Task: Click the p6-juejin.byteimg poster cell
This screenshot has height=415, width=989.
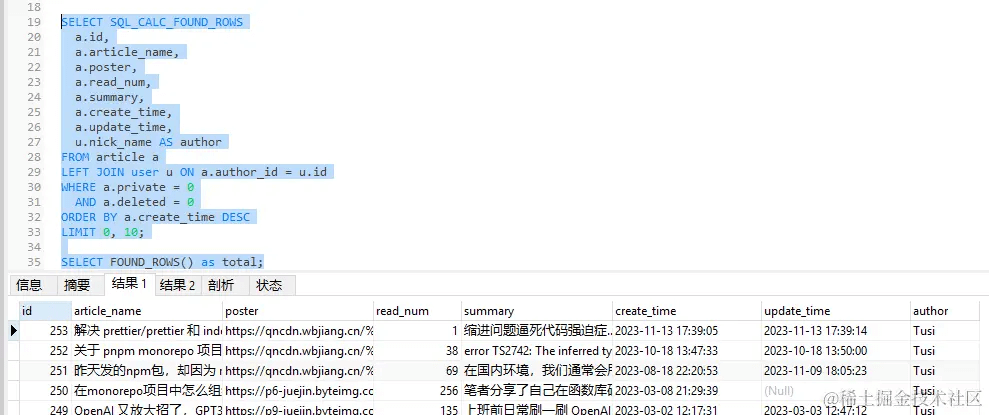Action: click(298, 391)
